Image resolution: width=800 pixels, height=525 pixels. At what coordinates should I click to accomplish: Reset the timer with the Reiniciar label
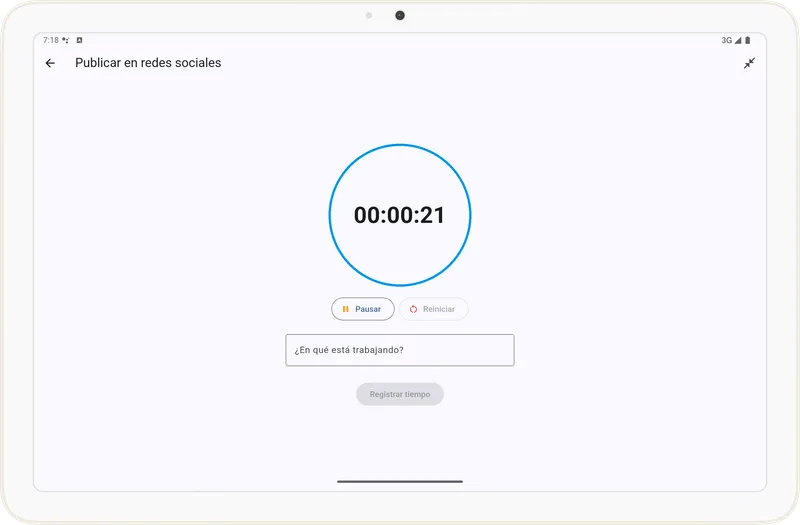pos(439,309)
